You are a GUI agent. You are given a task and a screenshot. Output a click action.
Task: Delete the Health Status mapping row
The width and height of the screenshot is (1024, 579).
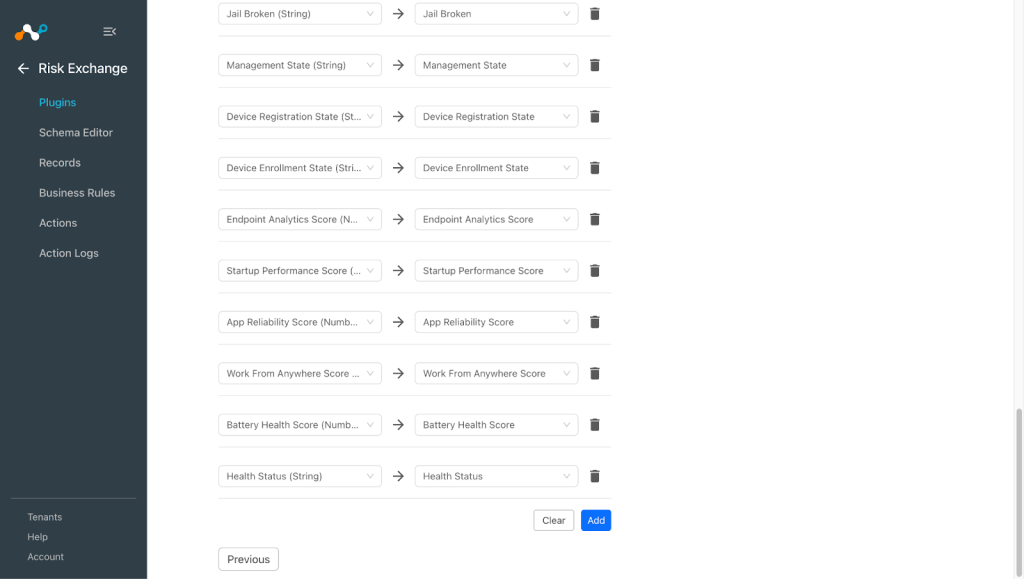(x=594, y=477)
